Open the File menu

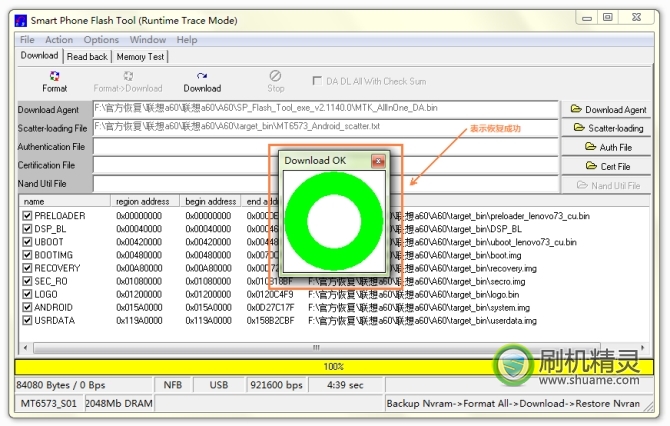pyautogui.click(x=27, y=40)
